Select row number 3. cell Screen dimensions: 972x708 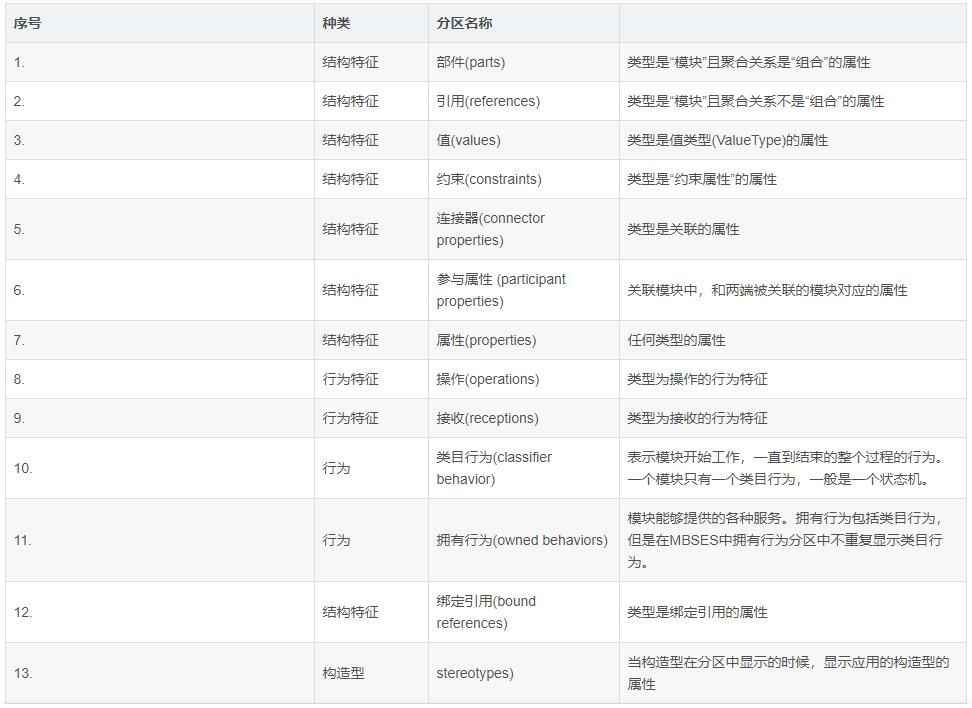[x=160, y=140]
